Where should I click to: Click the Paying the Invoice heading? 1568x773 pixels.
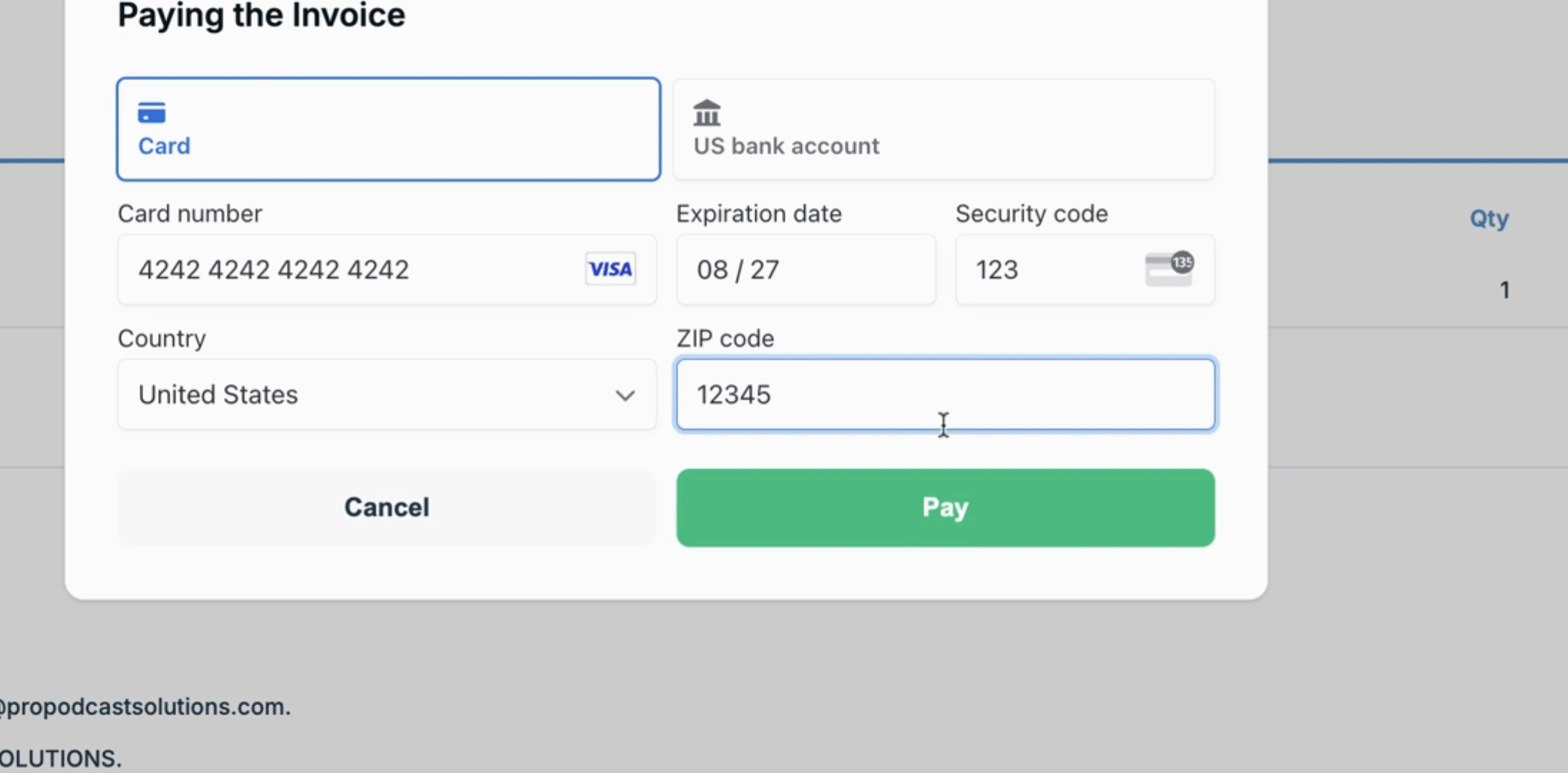261,14
